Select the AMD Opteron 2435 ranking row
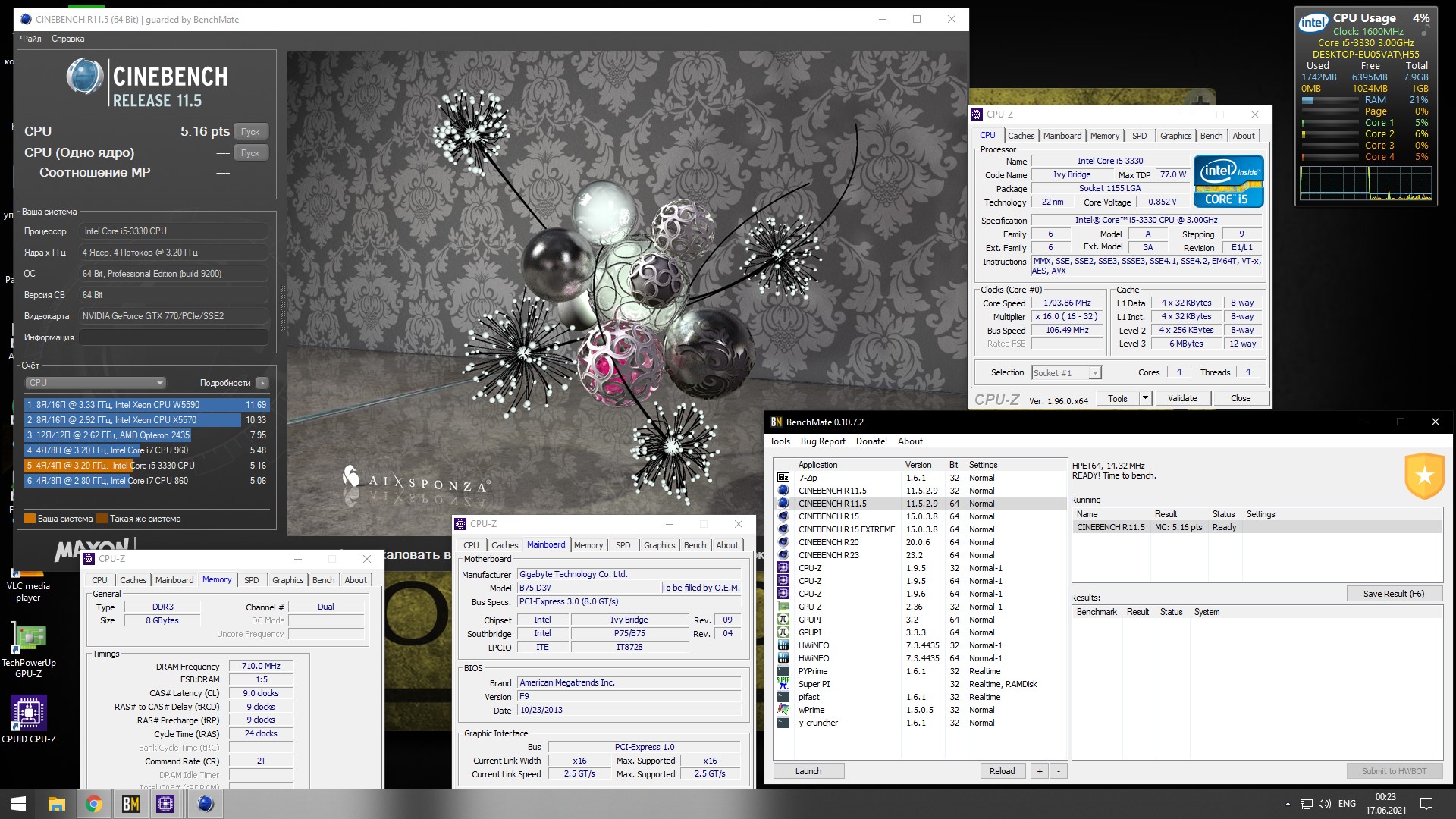The width and height of the screenshot is (1456, 819). pos(146,435)
